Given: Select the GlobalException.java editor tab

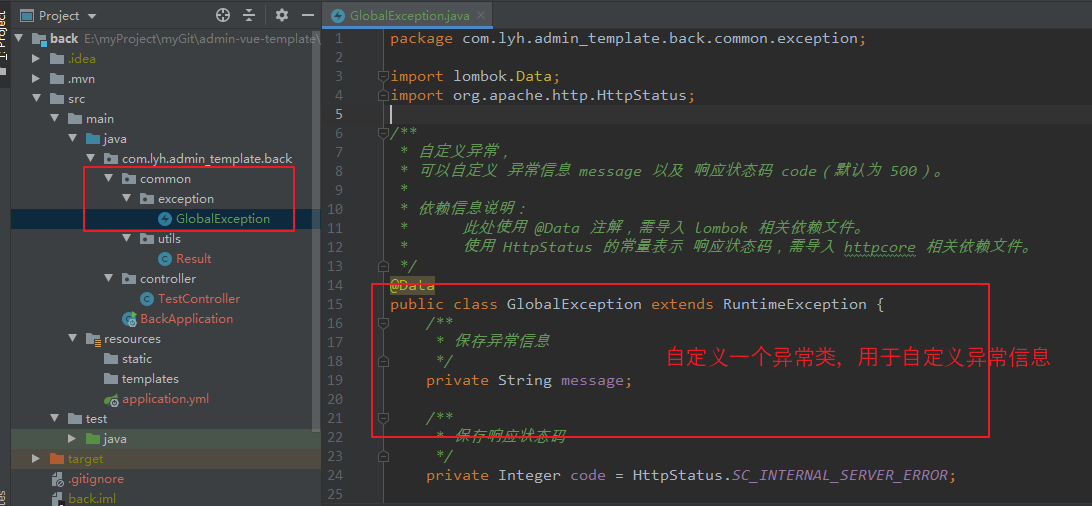Looking at the screenshot, I should point(410,15).
